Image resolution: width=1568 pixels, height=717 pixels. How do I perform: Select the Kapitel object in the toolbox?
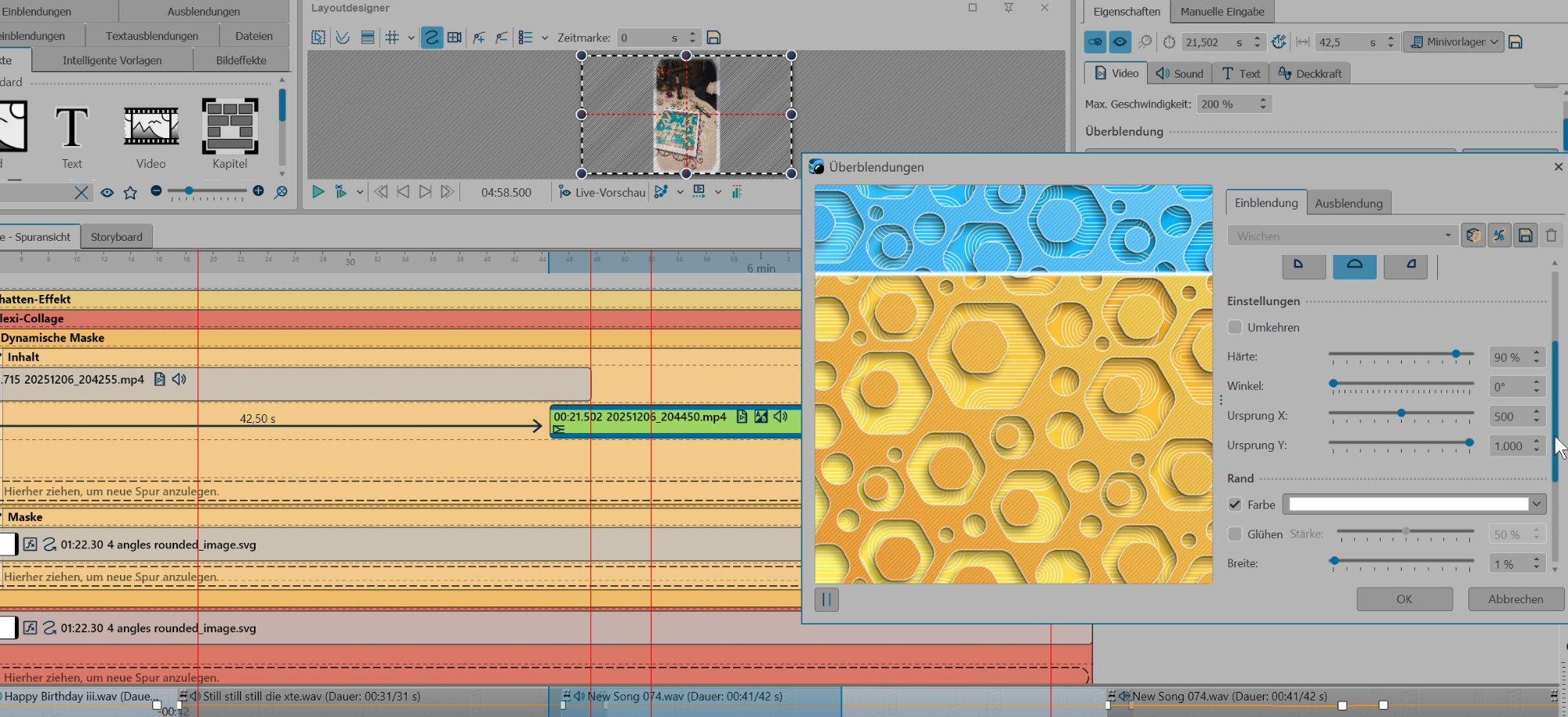[230, 126]
